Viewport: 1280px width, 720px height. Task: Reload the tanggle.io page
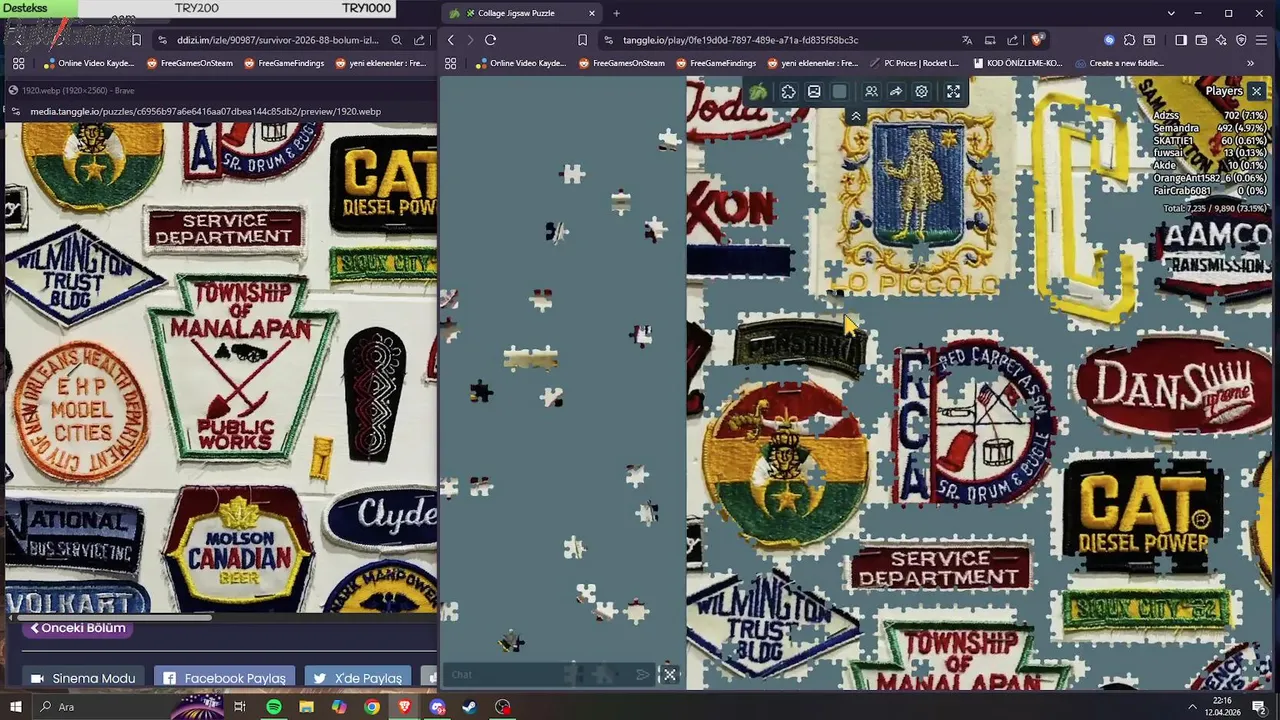click(x=490, y=40)
